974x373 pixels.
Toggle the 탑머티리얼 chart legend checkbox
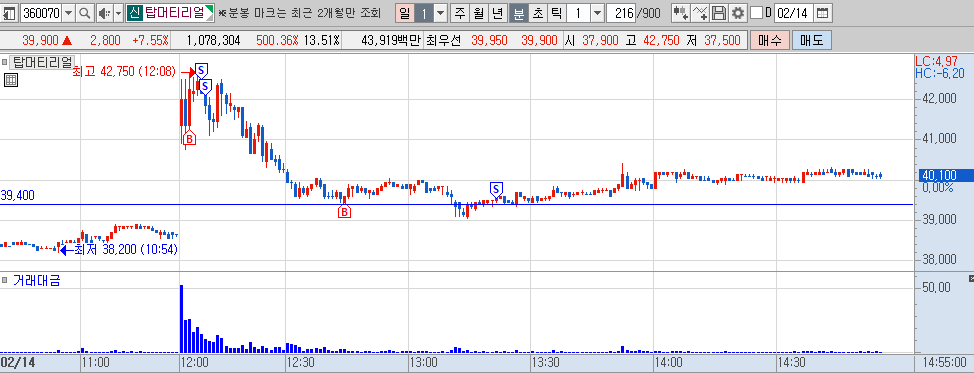(5, 62)
